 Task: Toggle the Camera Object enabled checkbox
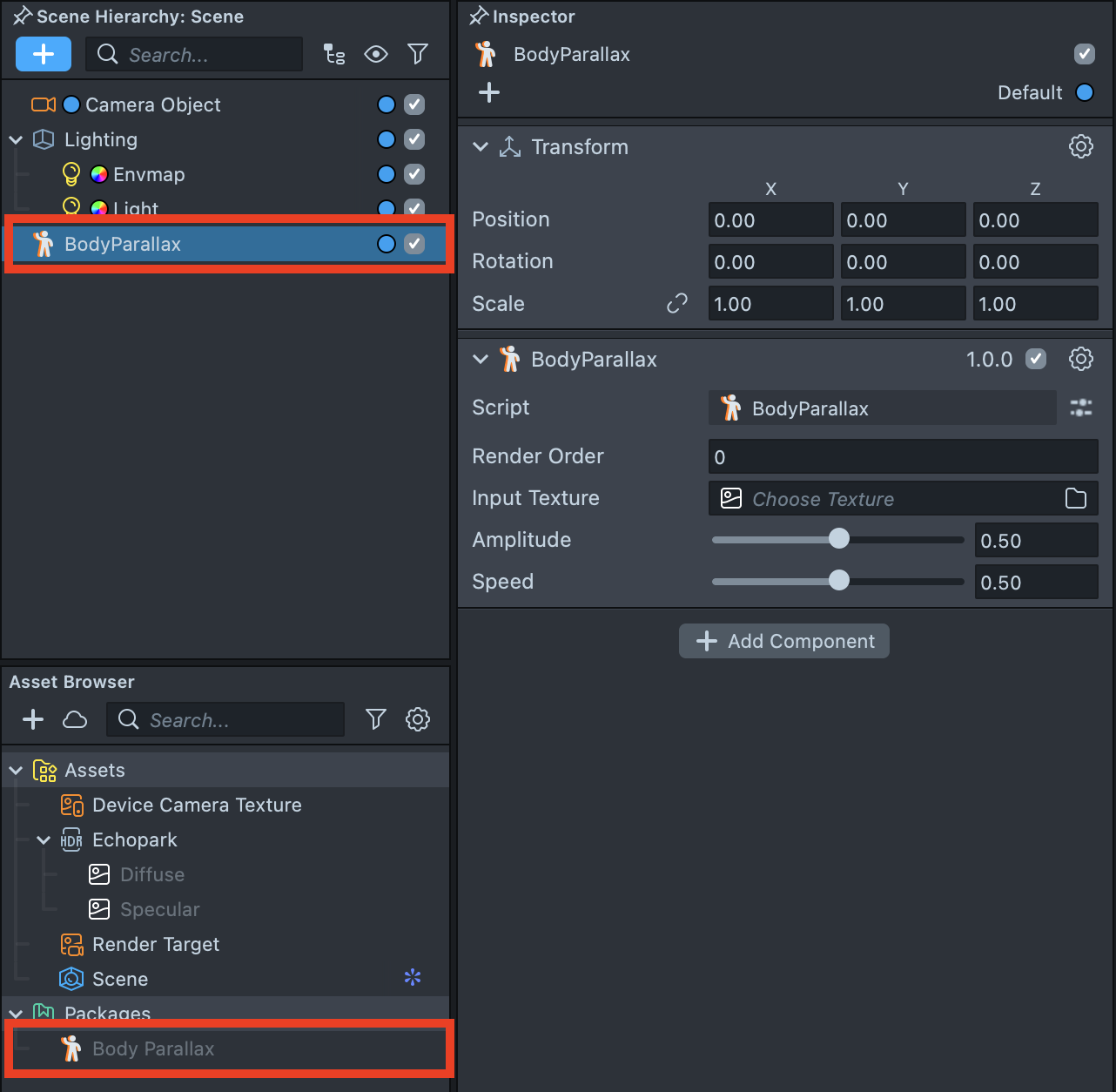(414, 104)
